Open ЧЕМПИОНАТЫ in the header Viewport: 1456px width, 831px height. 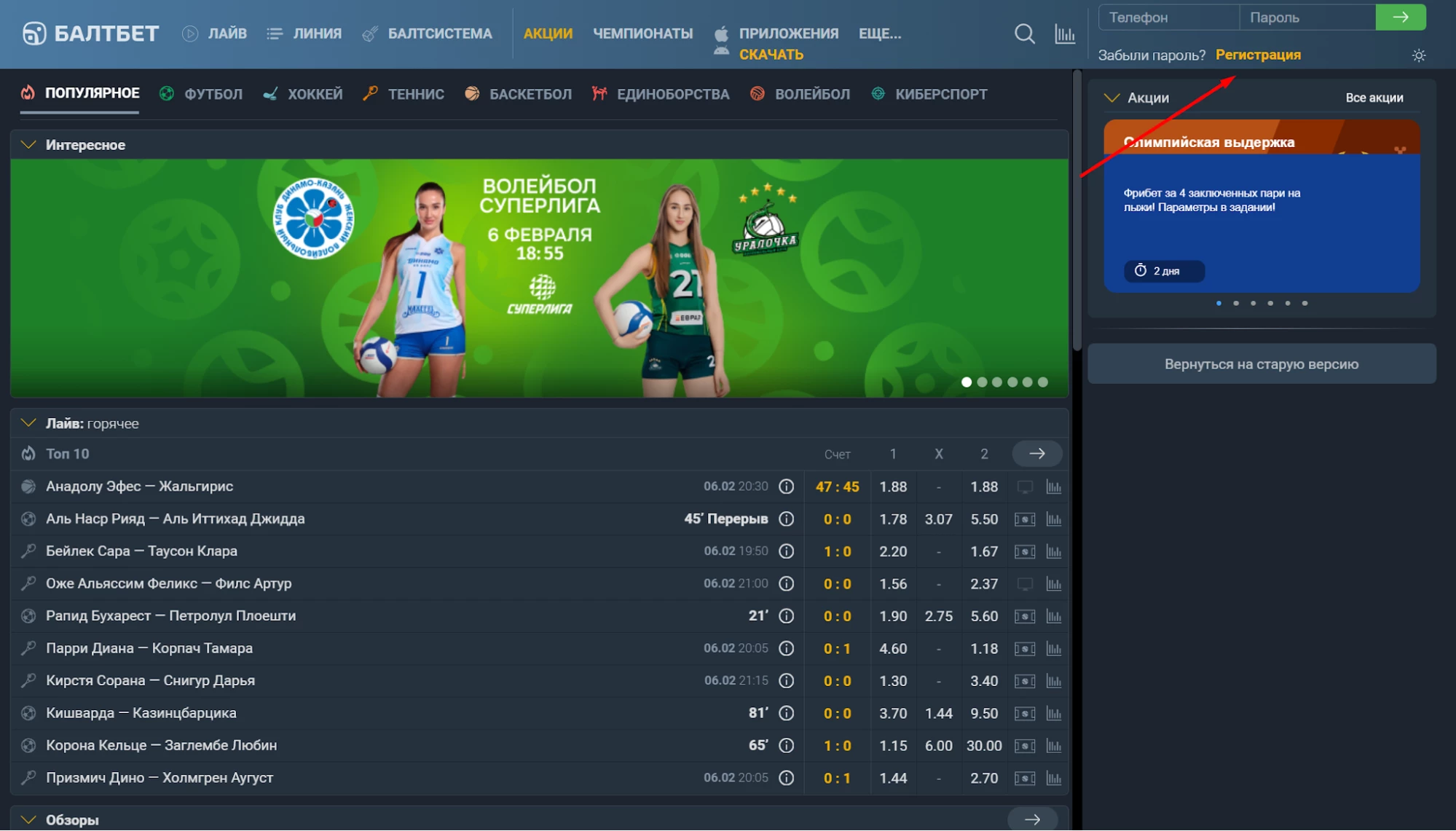pyautogui.click(x=642, y=34)
